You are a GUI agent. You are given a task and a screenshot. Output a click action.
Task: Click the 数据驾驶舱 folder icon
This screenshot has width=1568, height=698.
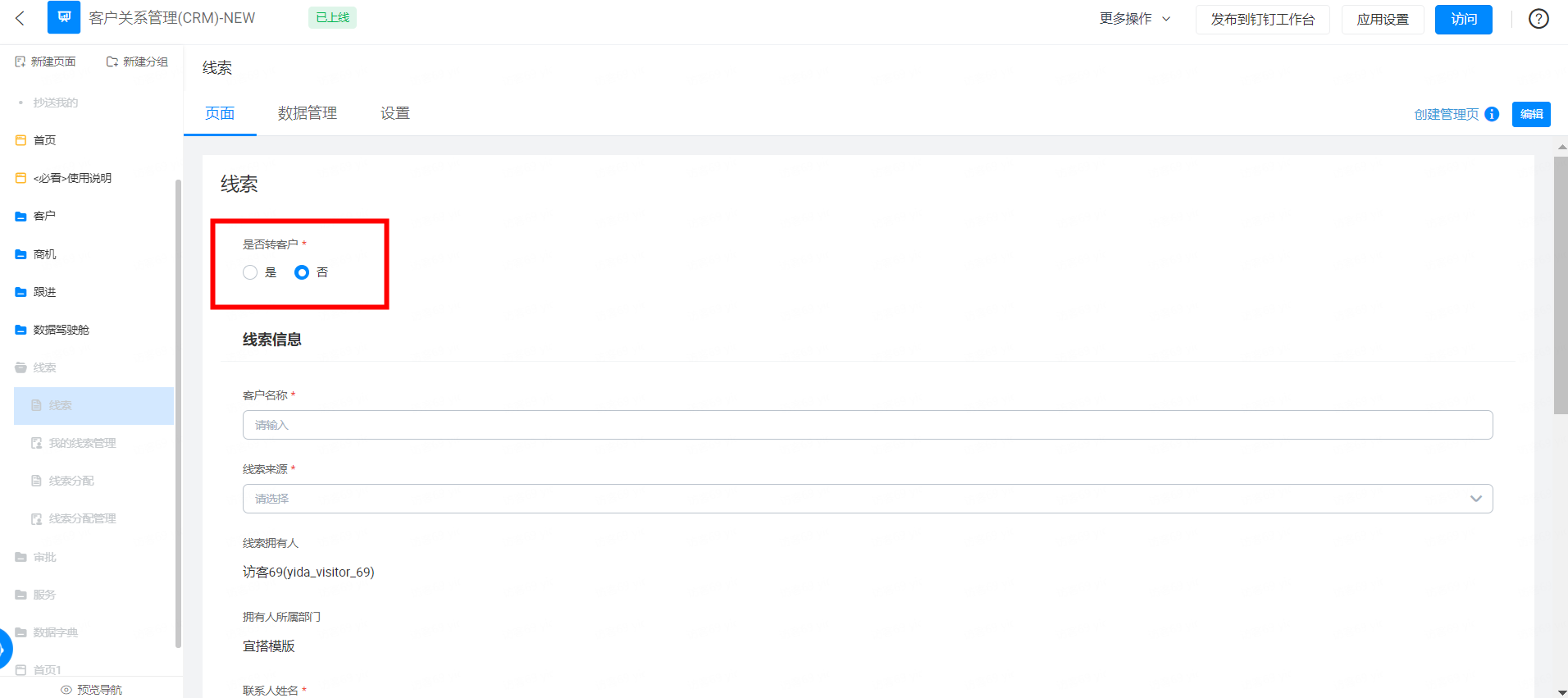click(21, 330)
